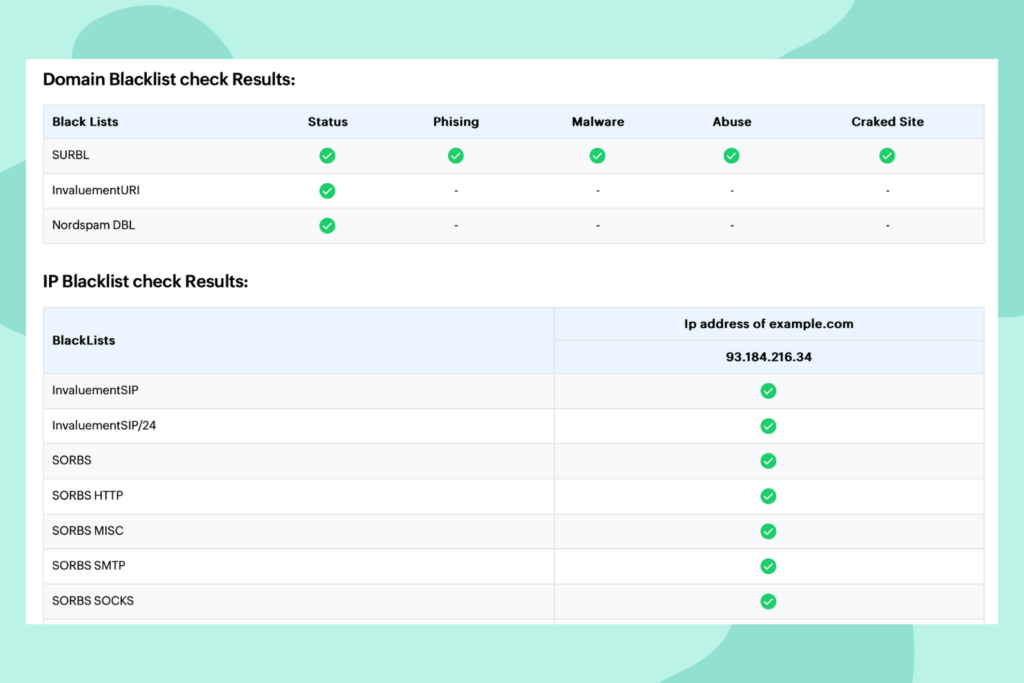Click SURBL Malware green check icon
The width and height of the screenshot is (1024, 683).
(597, 156)
